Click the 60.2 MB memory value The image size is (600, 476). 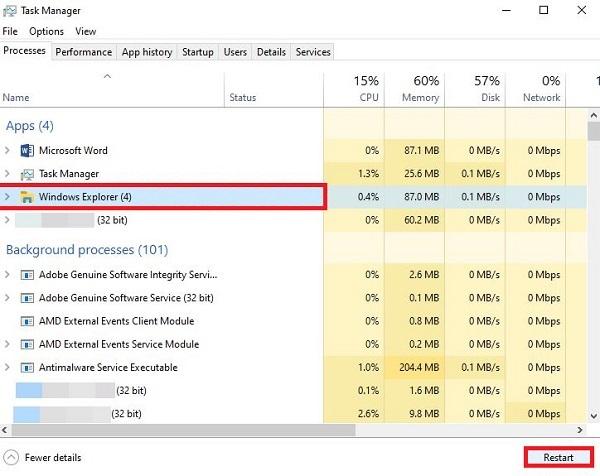[x=422, y=220]
